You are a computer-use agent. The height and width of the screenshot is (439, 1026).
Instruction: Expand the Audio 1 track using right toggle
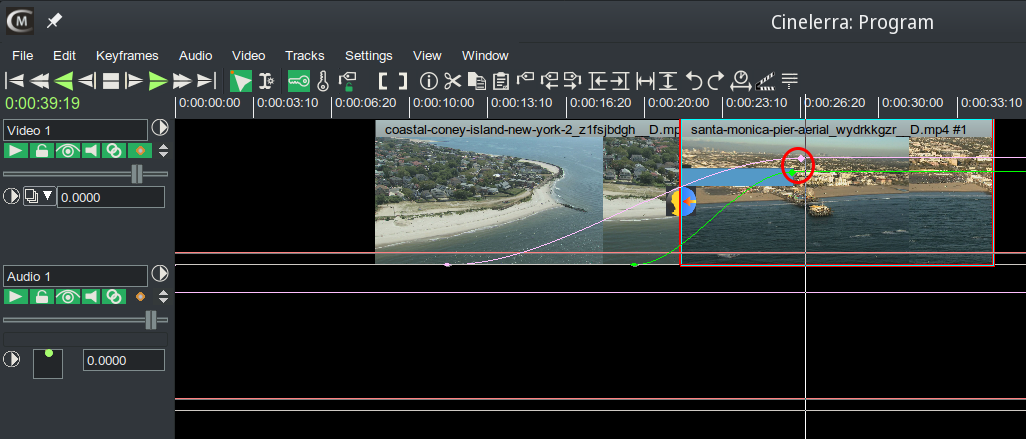pos(159,274)
